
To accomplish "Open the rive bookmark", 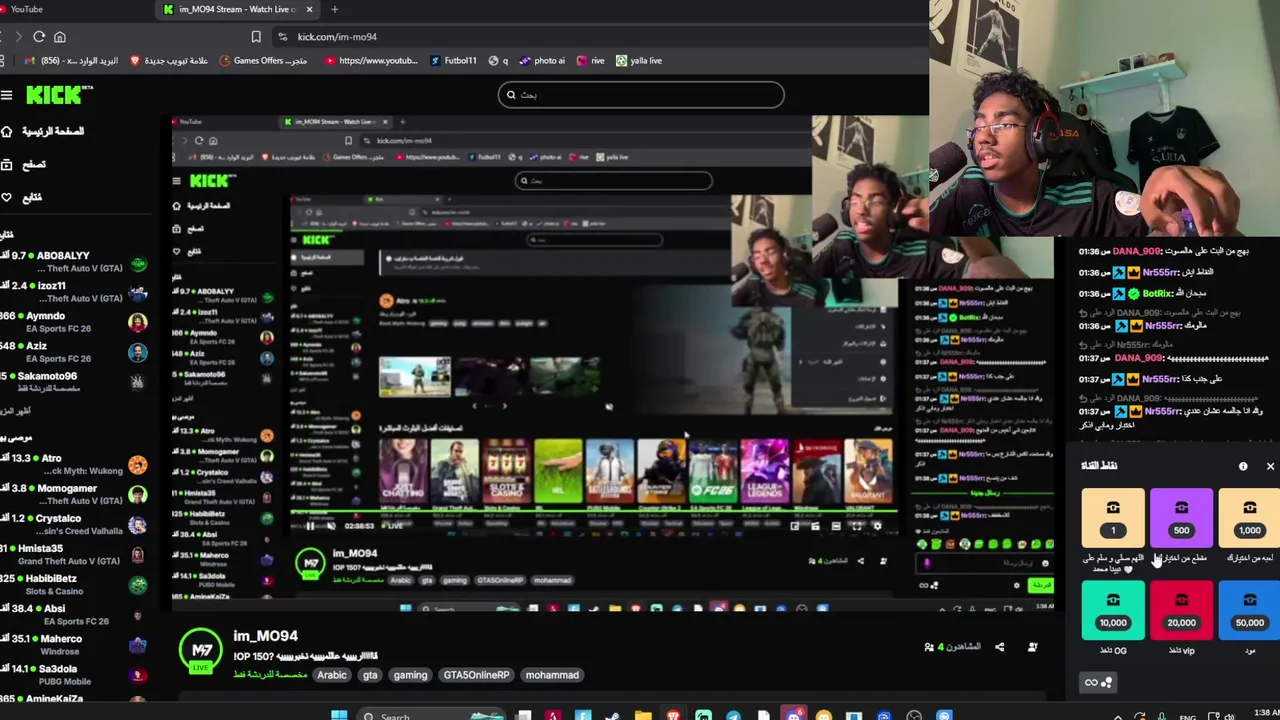I will tap(590, 61).
